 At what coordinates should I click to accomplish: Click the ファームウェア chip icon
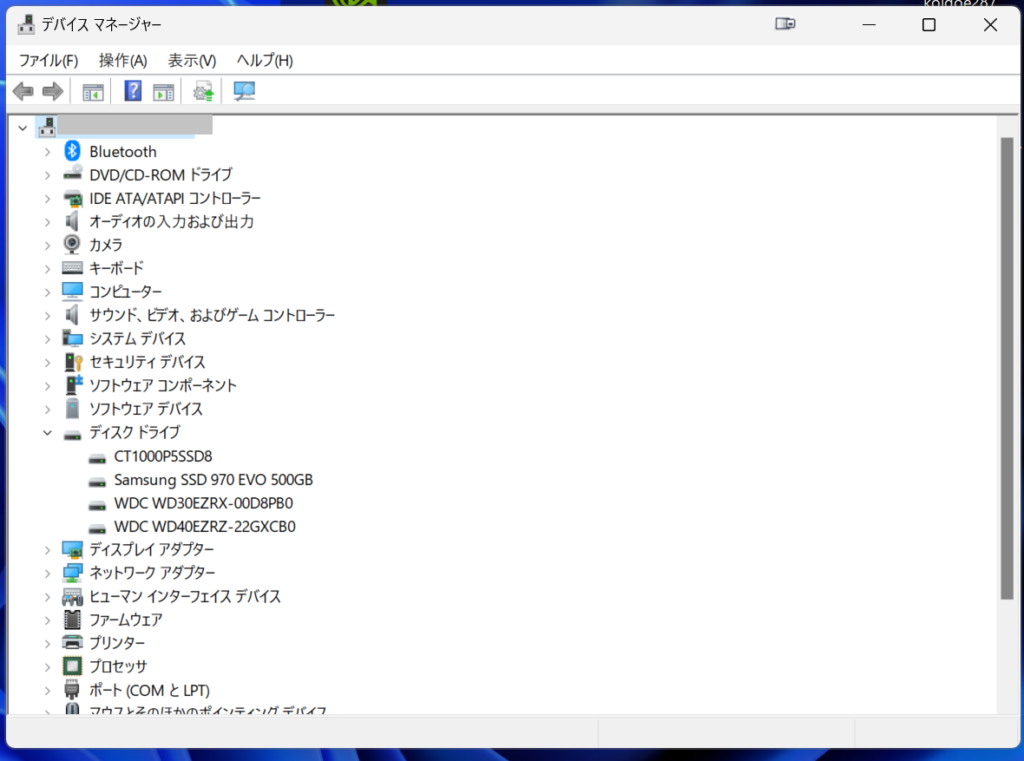72,619
